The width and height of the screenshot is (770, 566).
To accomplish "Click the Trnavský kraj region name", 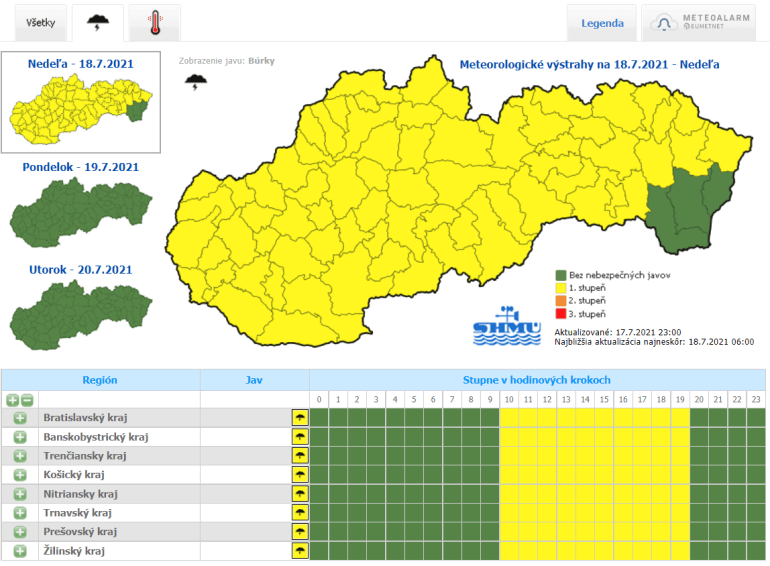I will [77, 513].
